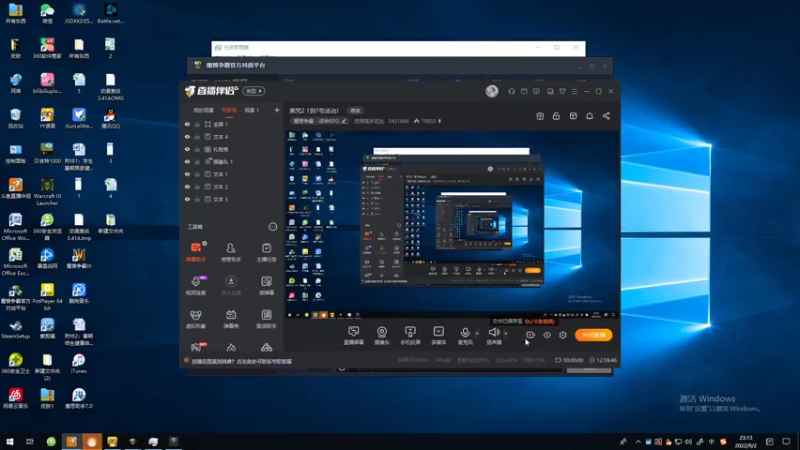Open the 房管助手 room manager tool
The height and width of the screenshot is (450, 800).
tap(231, 252)
